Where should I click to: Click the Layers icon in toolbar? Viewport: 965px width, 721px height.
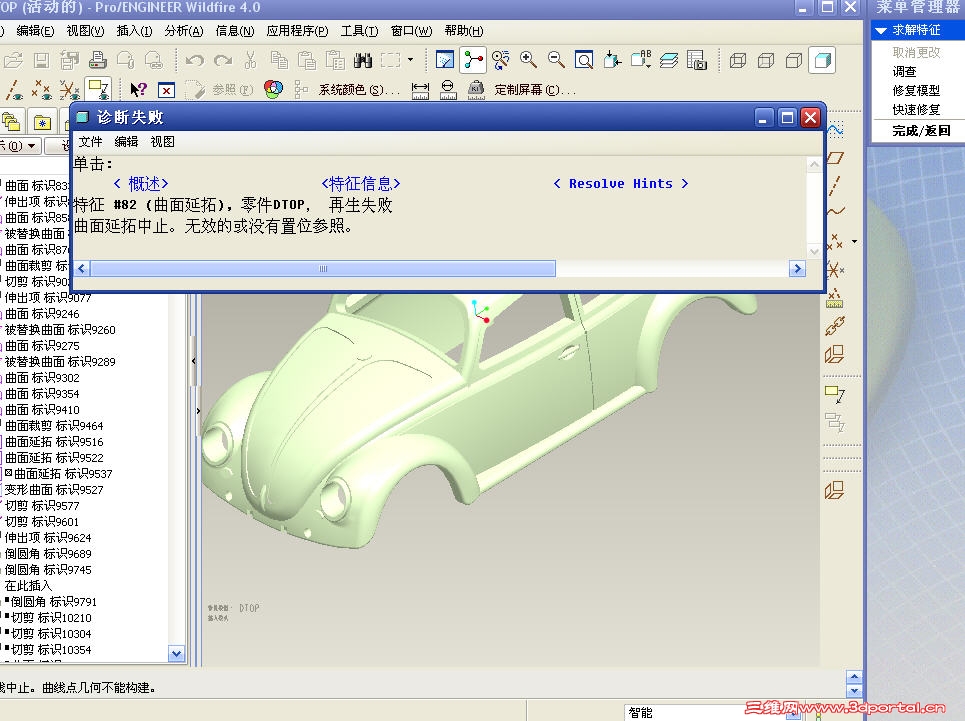(668, 60)
